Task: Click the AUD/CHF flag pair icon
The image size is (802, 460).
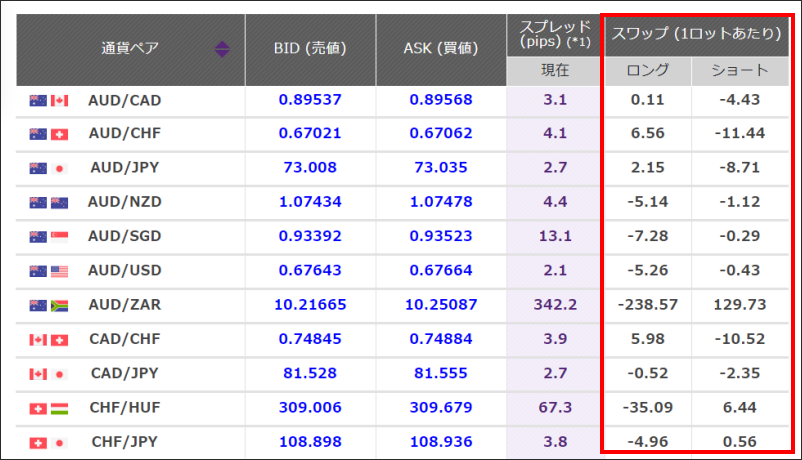Action: [48, 134]
